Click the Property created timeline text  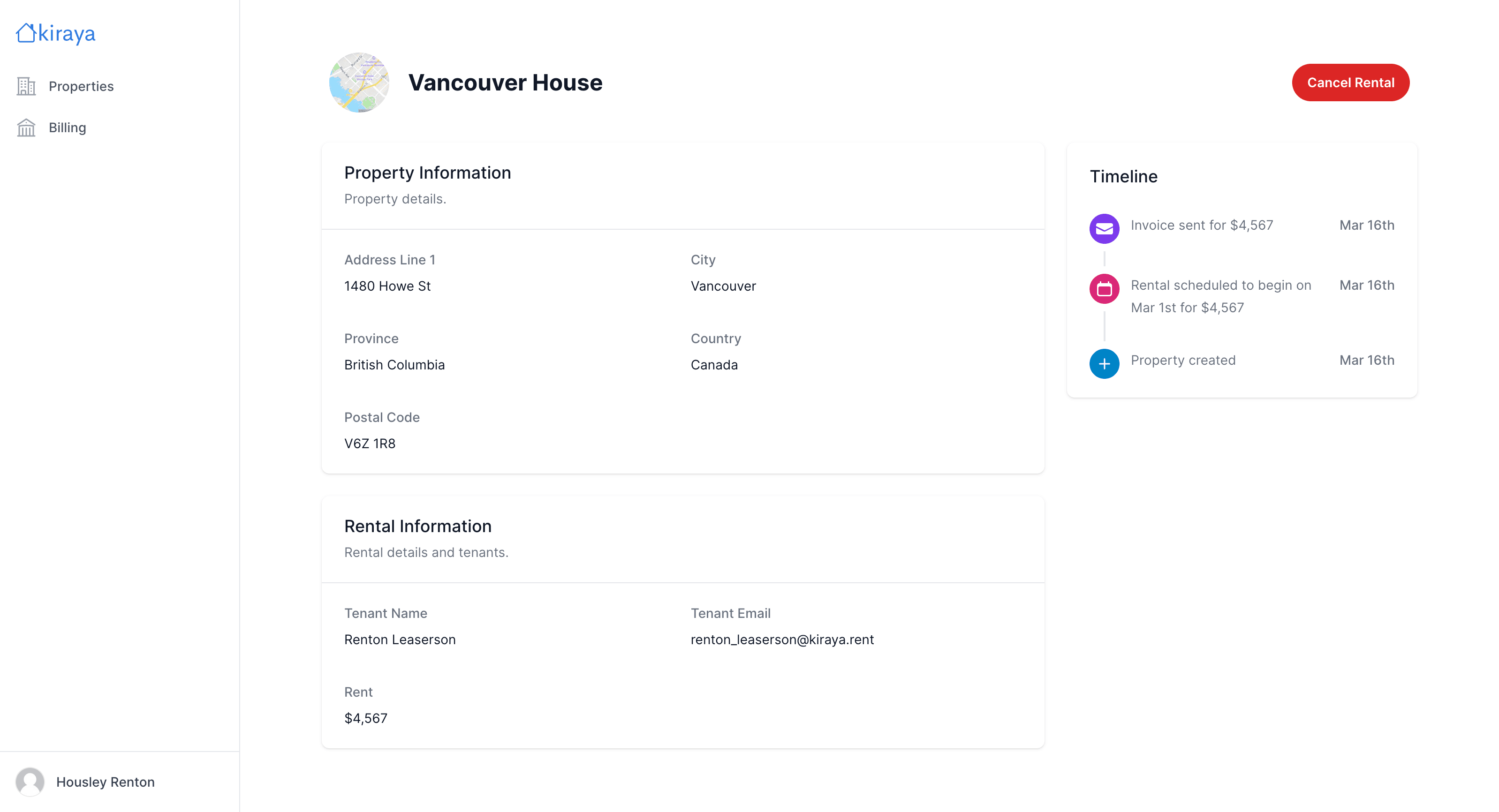(1182, 360)
